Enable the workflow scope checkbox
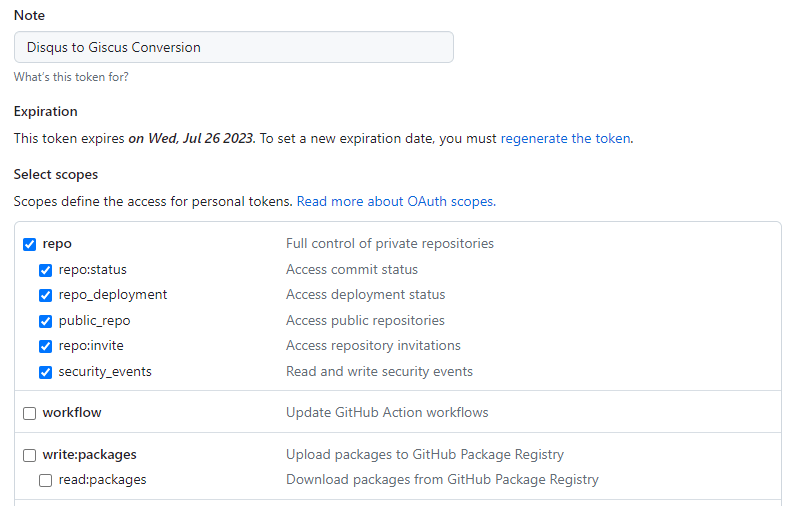The image size is (792, 506). [30, 413]
